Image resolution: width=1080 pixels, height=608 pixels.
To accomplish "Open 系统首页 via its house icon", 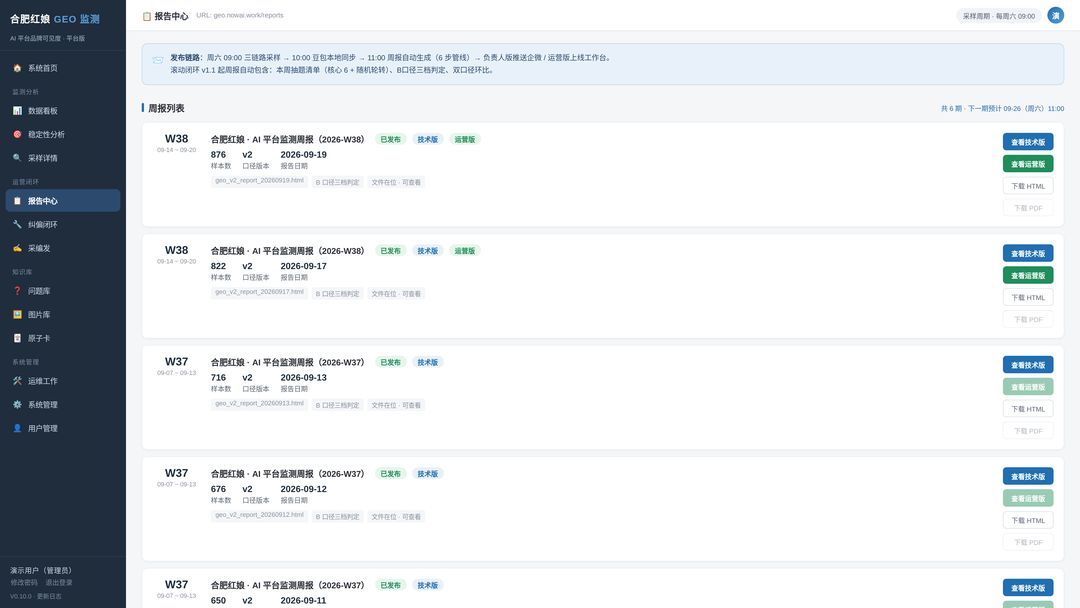I will click(x=17, y=68).
